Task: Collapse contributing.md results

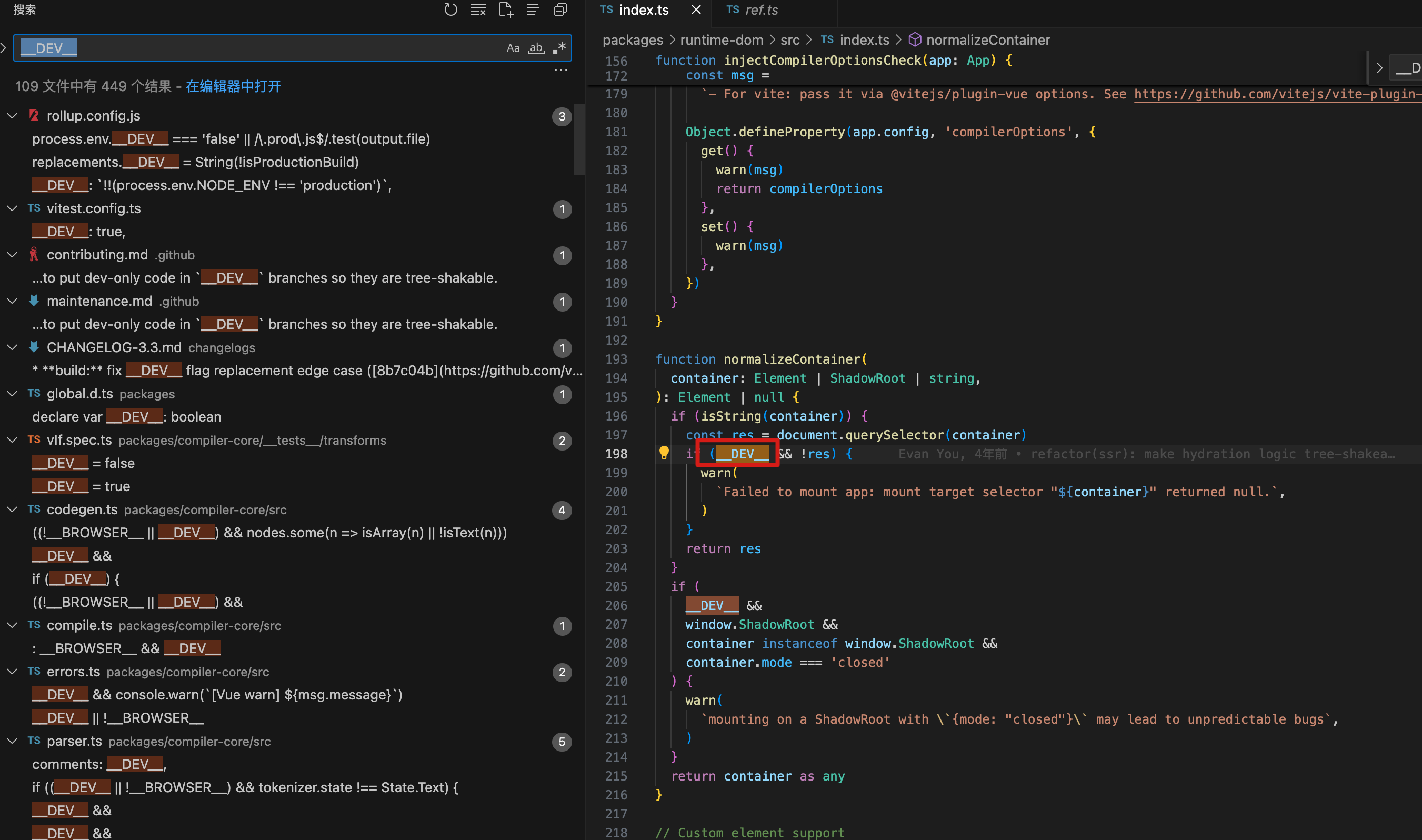Action: click(12, 255)
